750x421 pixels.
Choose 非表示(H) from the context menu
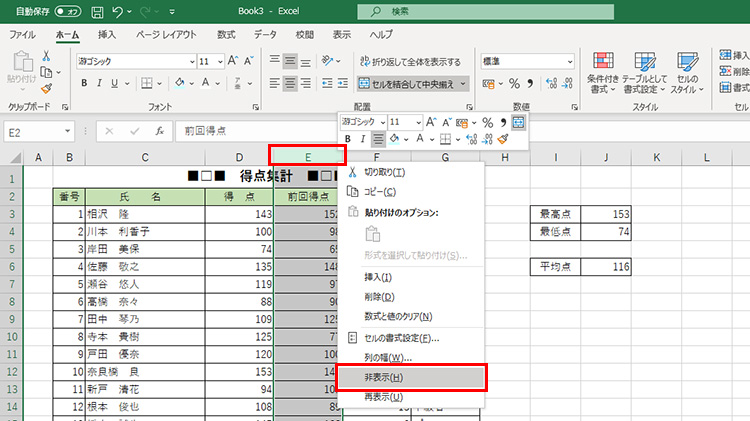[x=411, y=377]
